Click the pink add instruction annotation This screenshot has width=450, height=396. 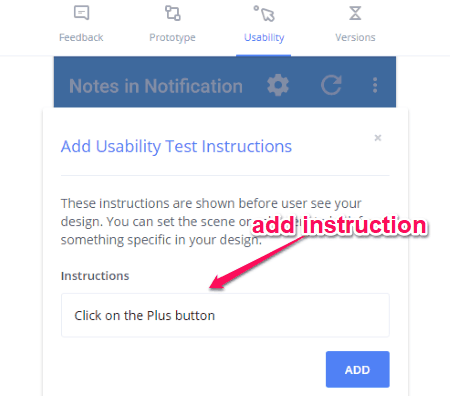coord(339,225)
